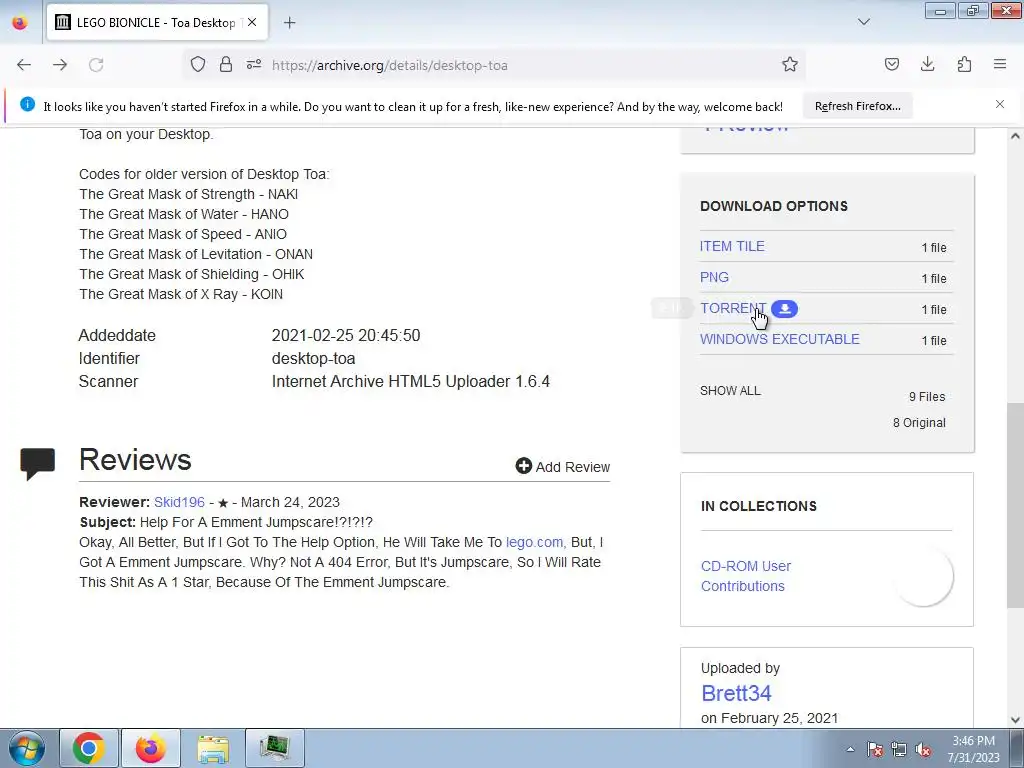Open the tracking protection shield icon
This screenshot has height=768, width=1024.
click(198, 64)
